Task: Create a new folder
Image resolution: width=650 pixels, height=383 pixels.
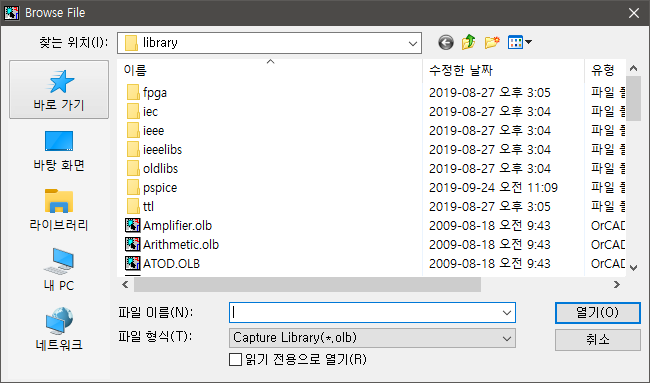Action: point(492,42)
